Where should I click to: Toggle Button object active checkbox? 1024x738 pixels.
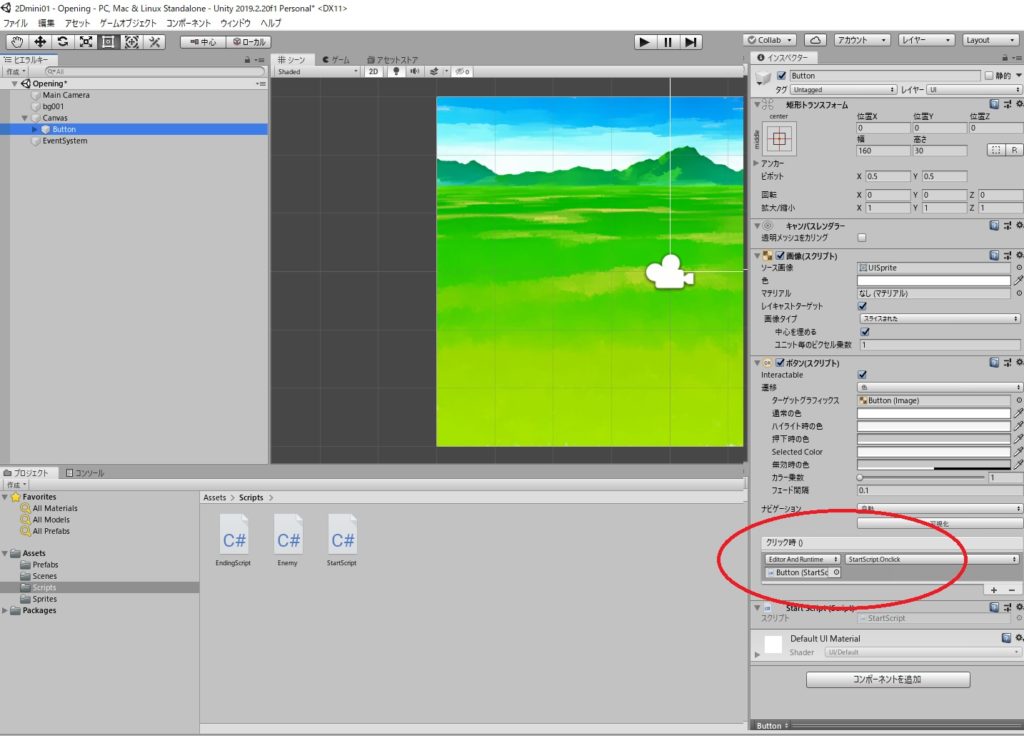[781, 76]
